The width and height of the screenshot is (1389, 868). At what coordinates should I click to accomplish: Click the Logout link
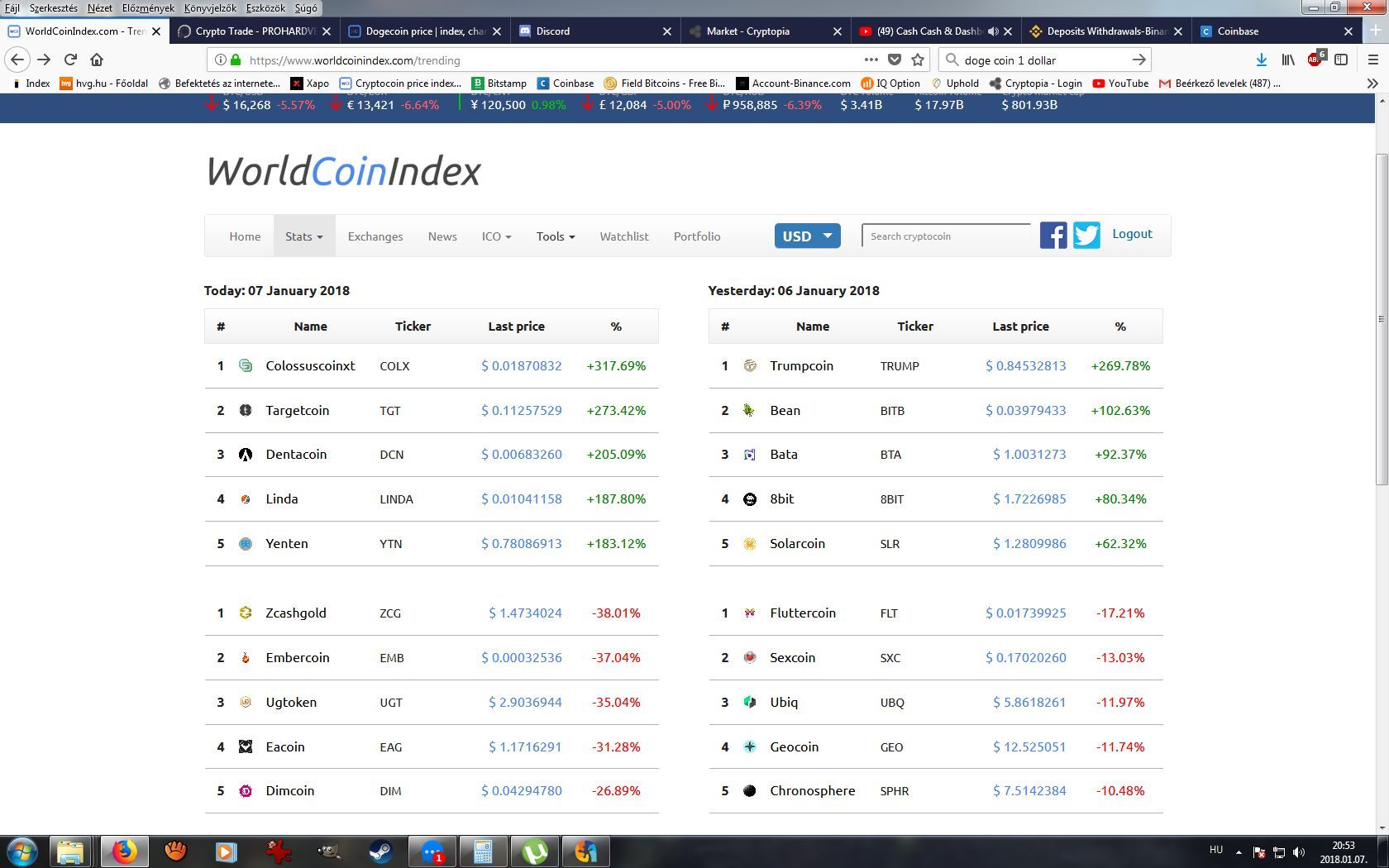1132,234
